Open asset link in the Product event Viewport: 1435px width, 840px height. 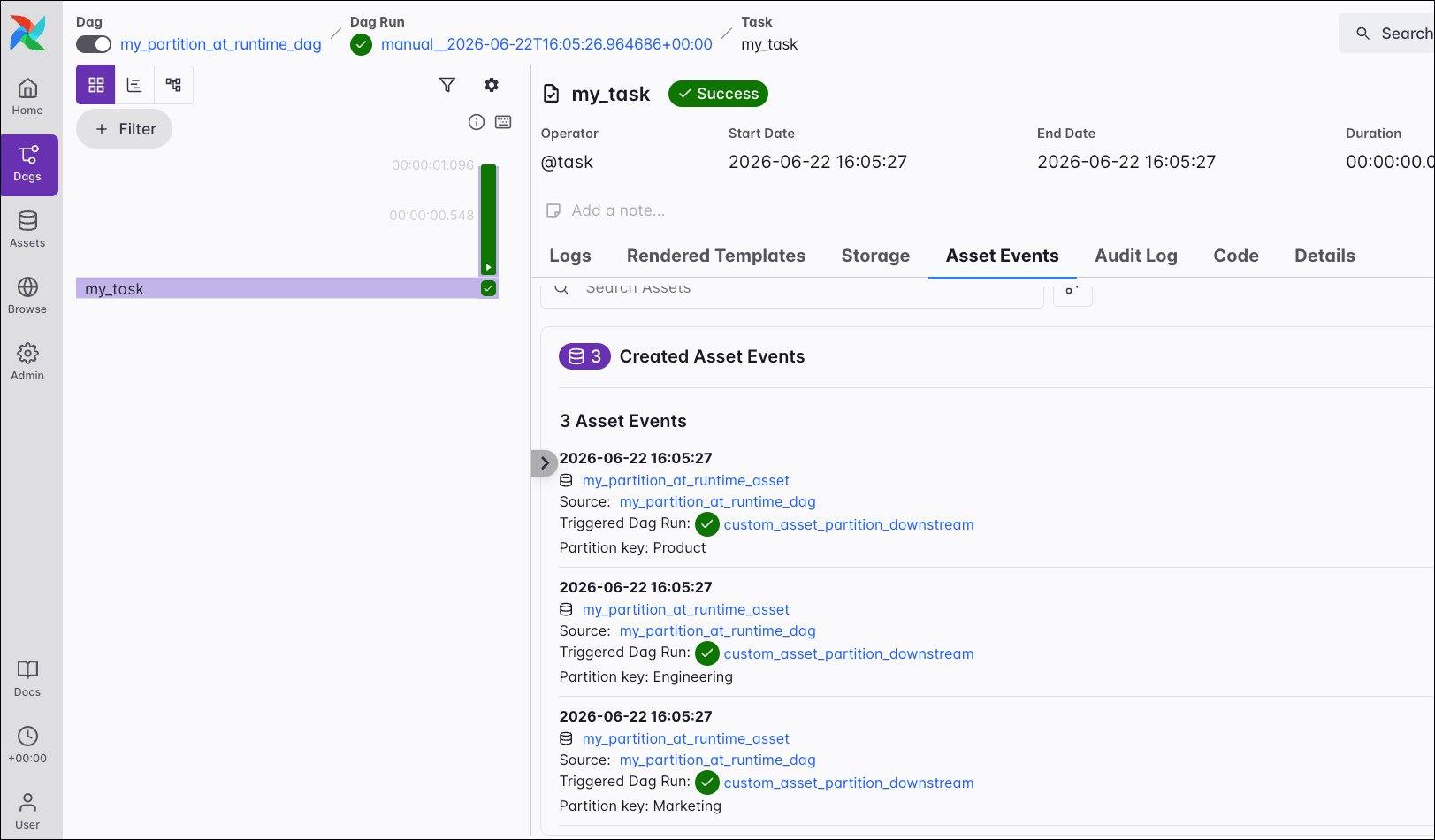click(686, 480)
